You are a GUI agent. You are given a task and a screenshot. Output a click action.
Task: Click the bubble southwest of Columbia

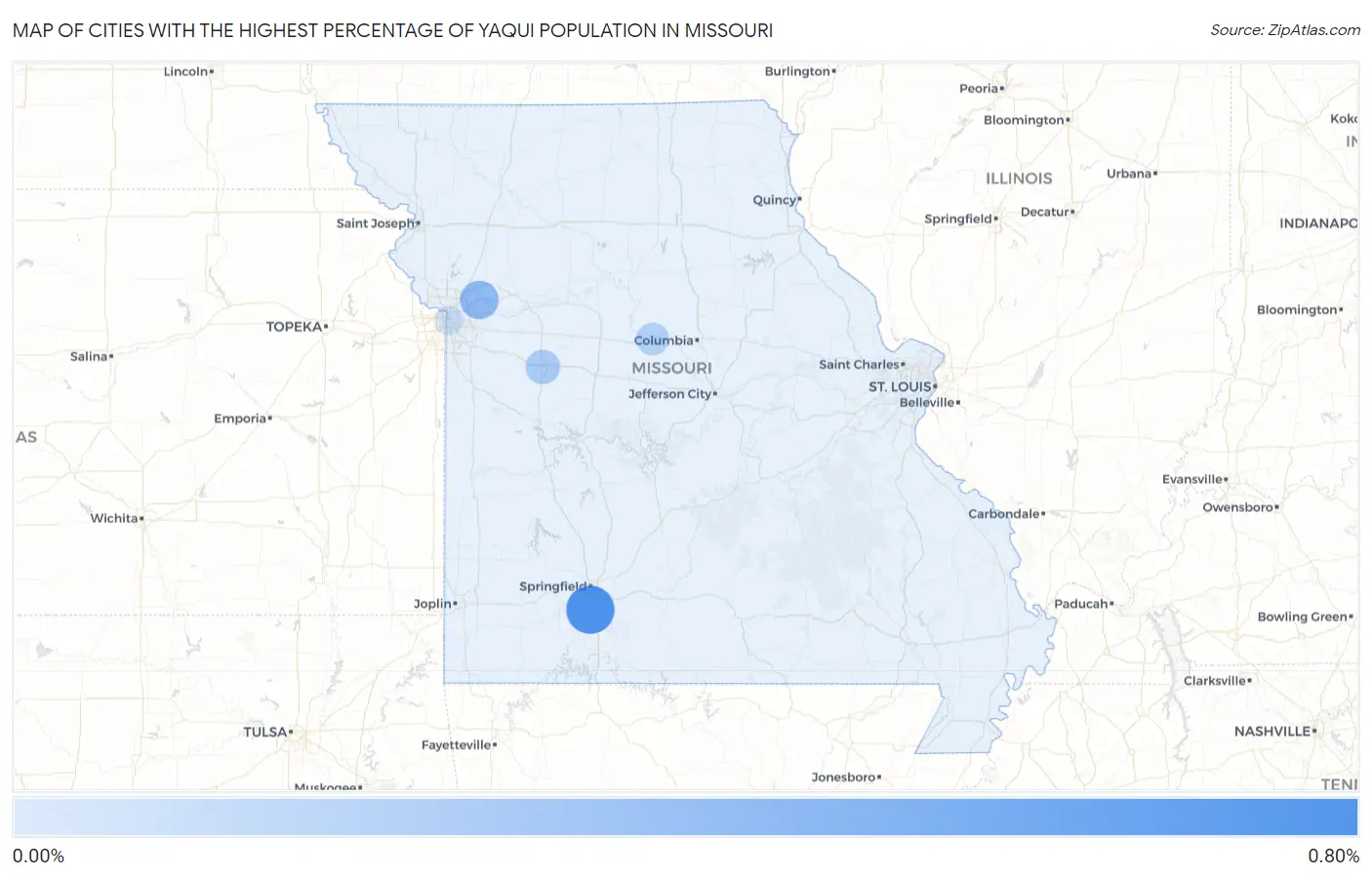click(543, 367)
